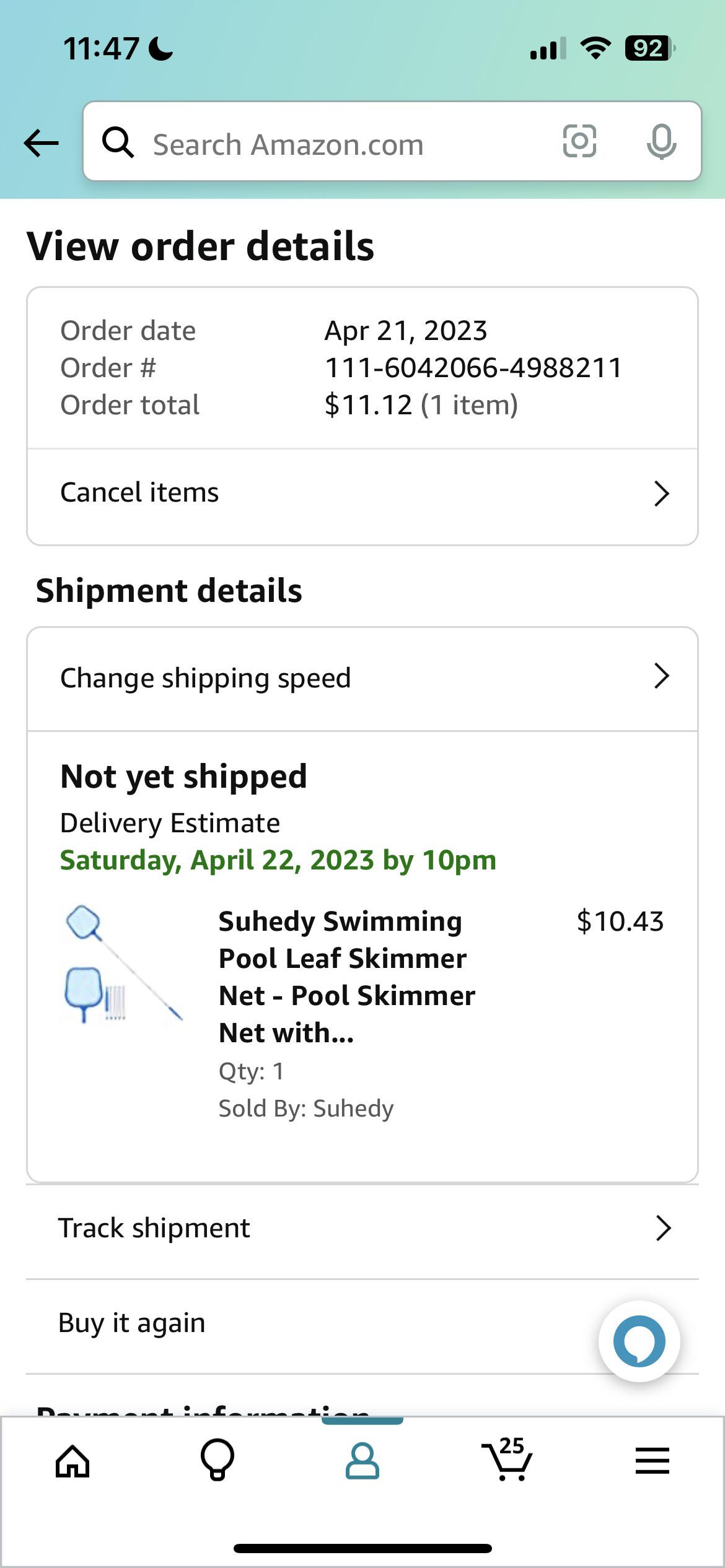Tap Change shipping speed text
725x1568 pixels.
coord(205,678)
